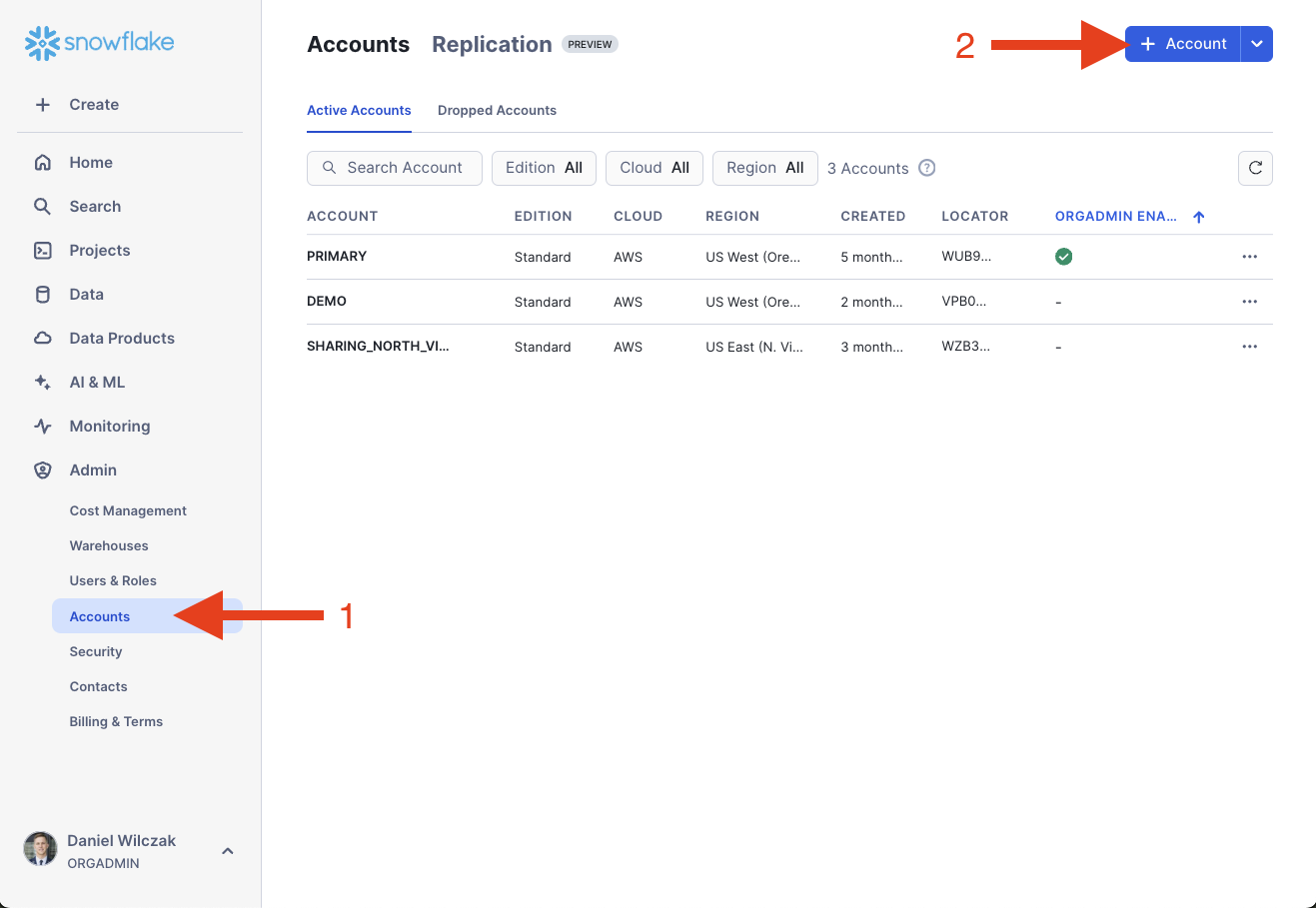Click the Data Products cloud icon

pyautogui.click(x=43, y=339)
